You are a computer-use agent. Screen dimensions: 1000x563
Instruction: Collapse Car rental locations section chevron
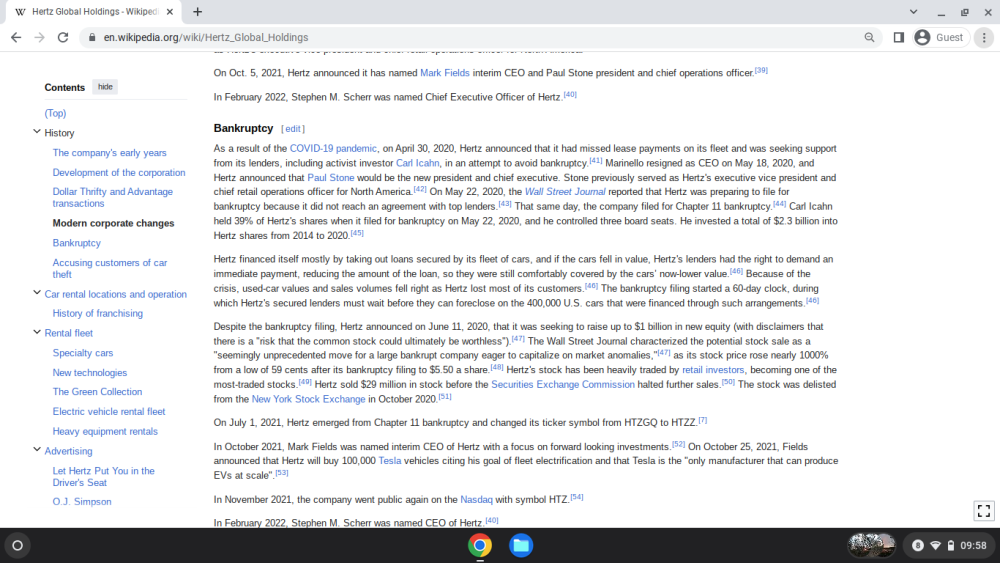(37, 293)
